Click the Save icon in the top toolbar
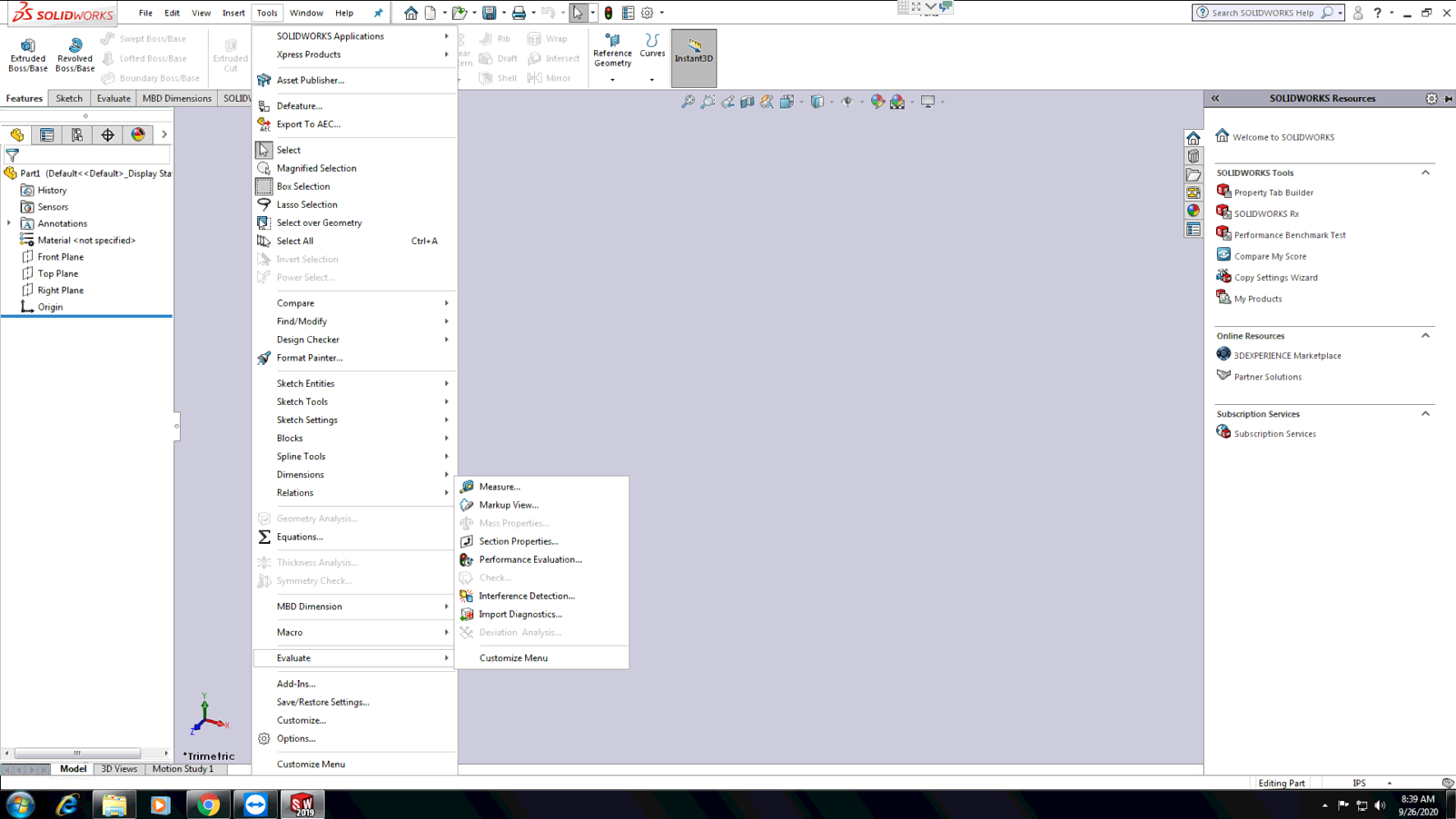 click(489, 12)
